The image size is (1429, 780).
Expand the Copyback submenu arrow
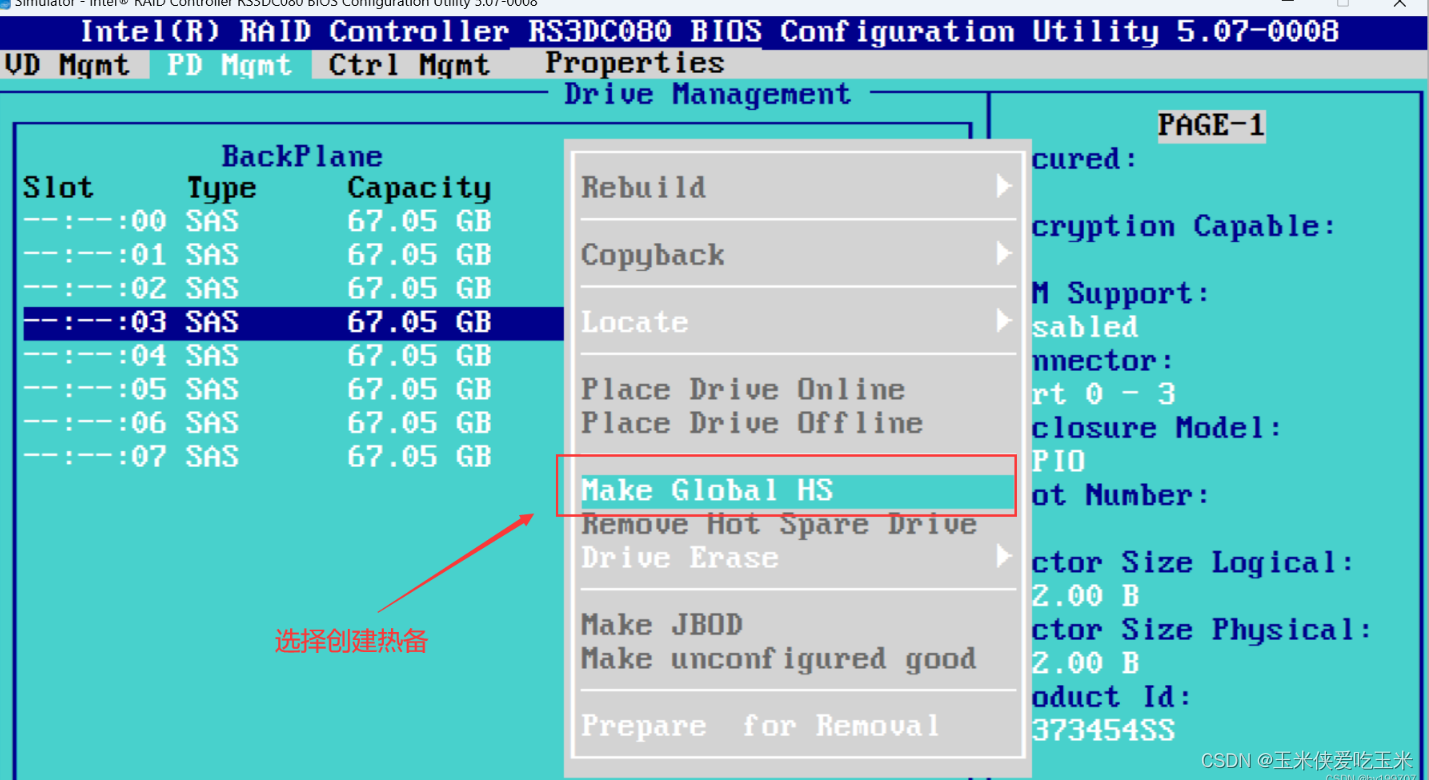(x=1004, y=254)
